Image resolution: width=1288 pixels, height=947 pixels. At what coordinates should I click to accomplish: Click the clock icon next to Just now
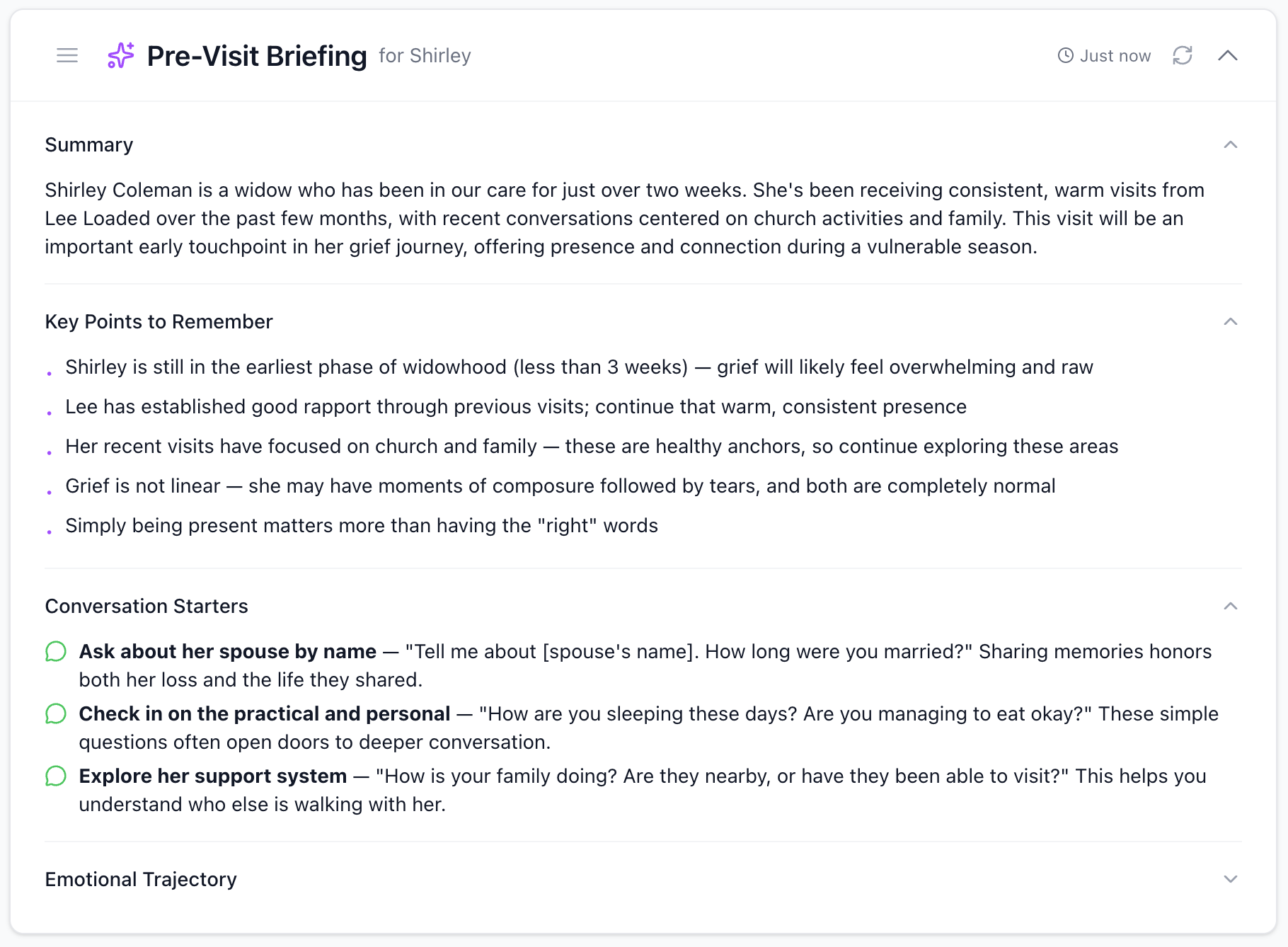click(1065, 55)
